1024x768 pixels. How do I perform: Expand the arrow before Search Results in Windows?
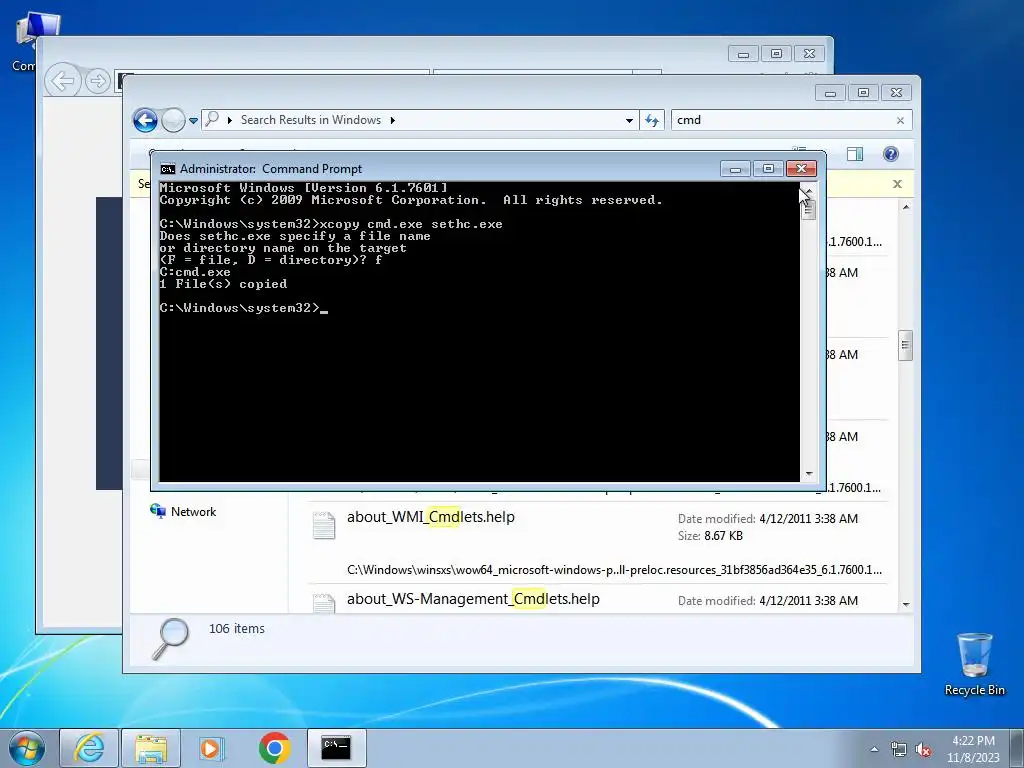pyautogui.click(x=230, y=120)
